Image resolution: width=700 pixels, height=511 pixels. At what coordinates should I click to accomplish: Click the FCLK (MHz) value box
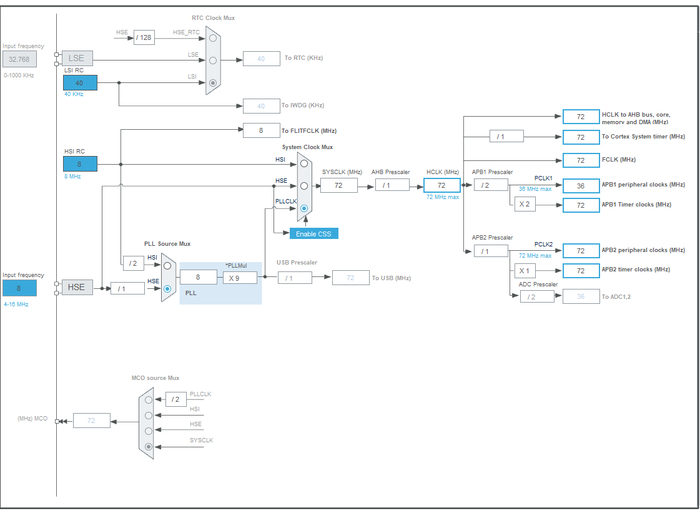[581, 160]
